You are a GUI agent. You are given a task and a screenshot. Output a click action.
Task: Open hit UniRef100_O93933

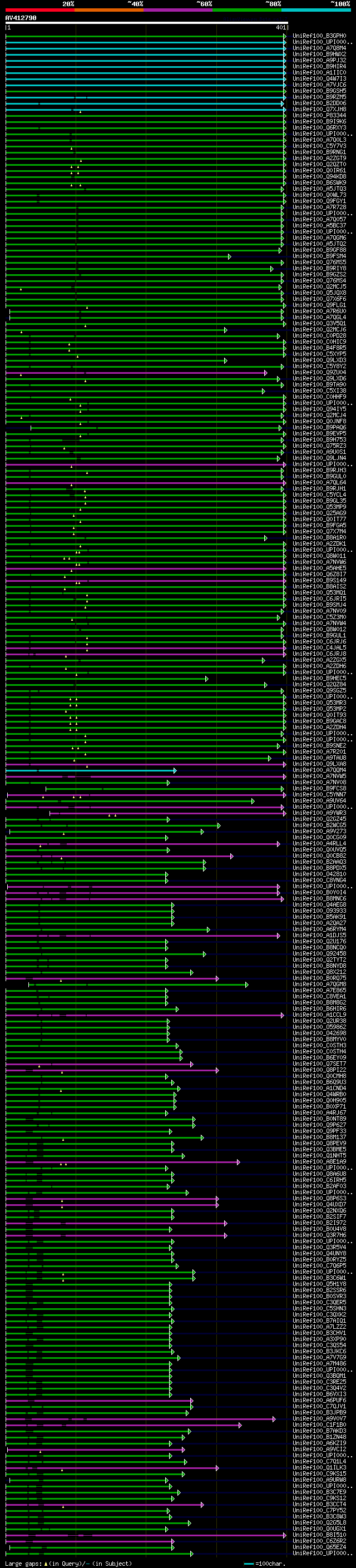[x=319, y=911]
